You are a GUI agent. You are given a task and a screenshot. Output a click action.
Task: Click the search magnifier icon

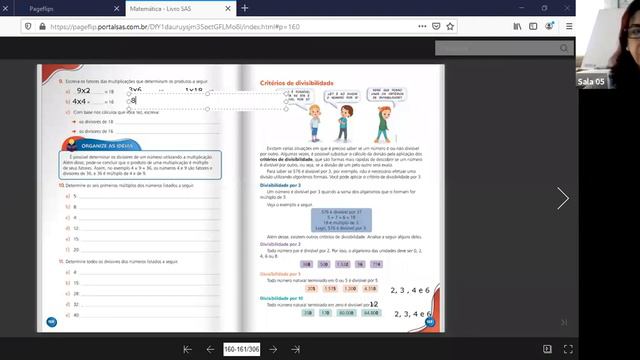(x=564, y=49)
